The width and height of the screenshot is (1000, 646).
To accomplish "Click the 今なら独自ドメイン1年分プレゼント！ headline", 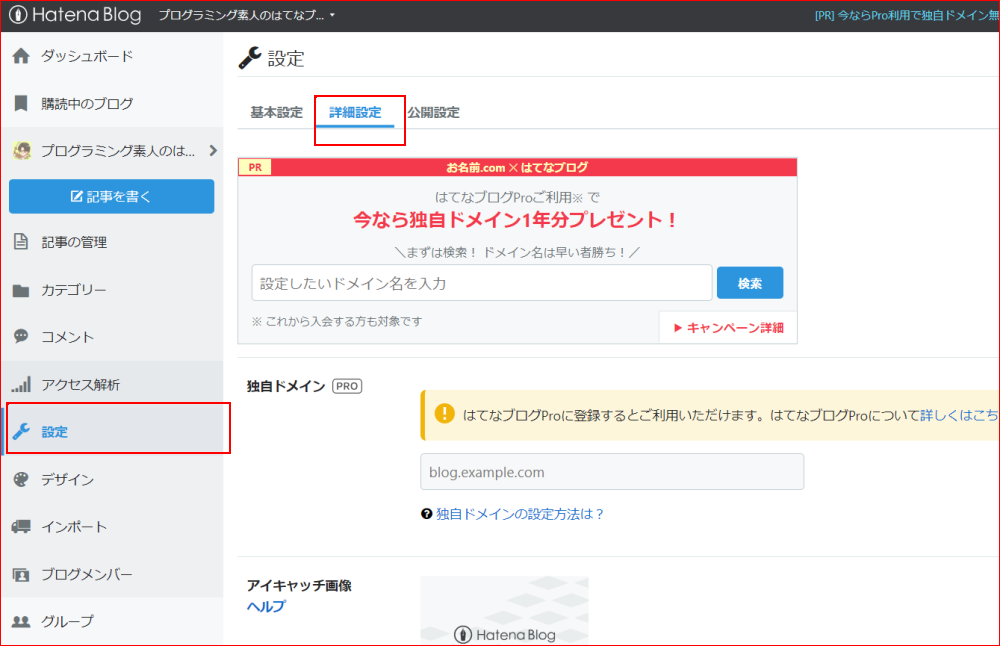I will [x=515, y=220].
